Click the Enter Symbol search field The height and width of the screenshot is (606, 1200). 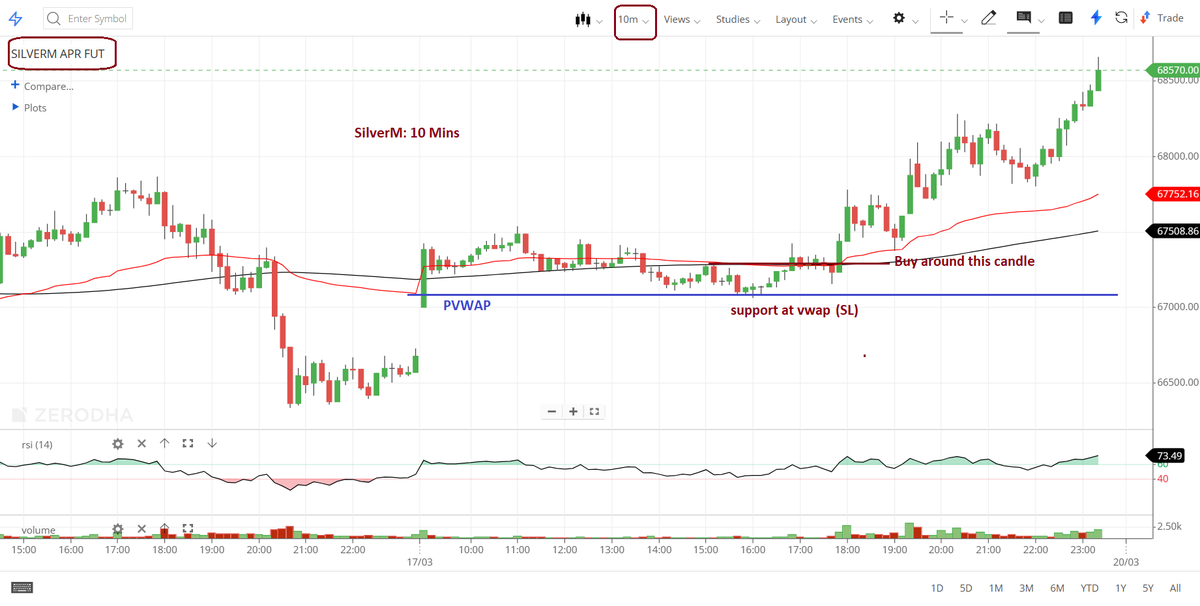pyautogui.click(x=88, y=19)
